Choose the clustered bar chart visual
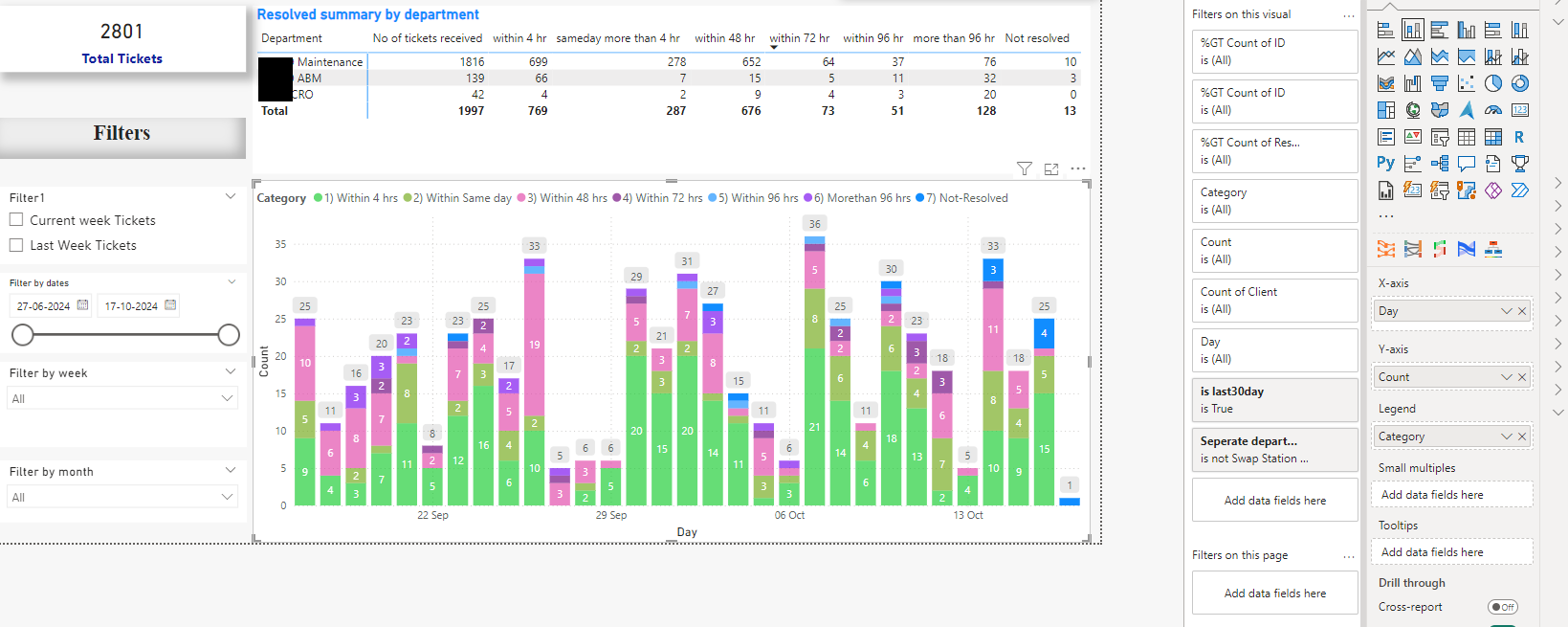The width and height of the screenshot is (1568, 627). coord(1440,30)
